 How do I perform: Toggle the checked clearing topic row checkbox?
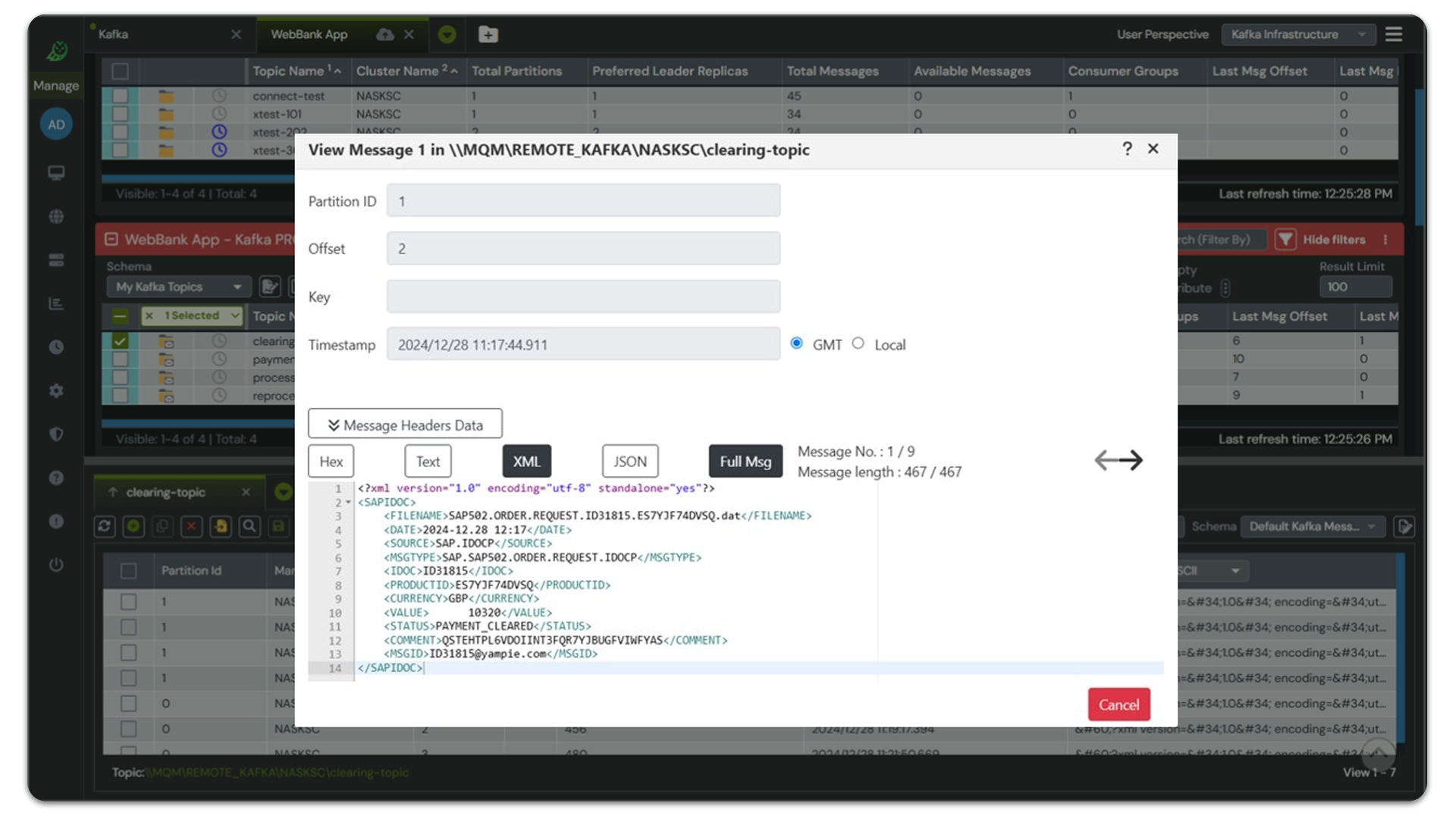(x=120, y=341)
